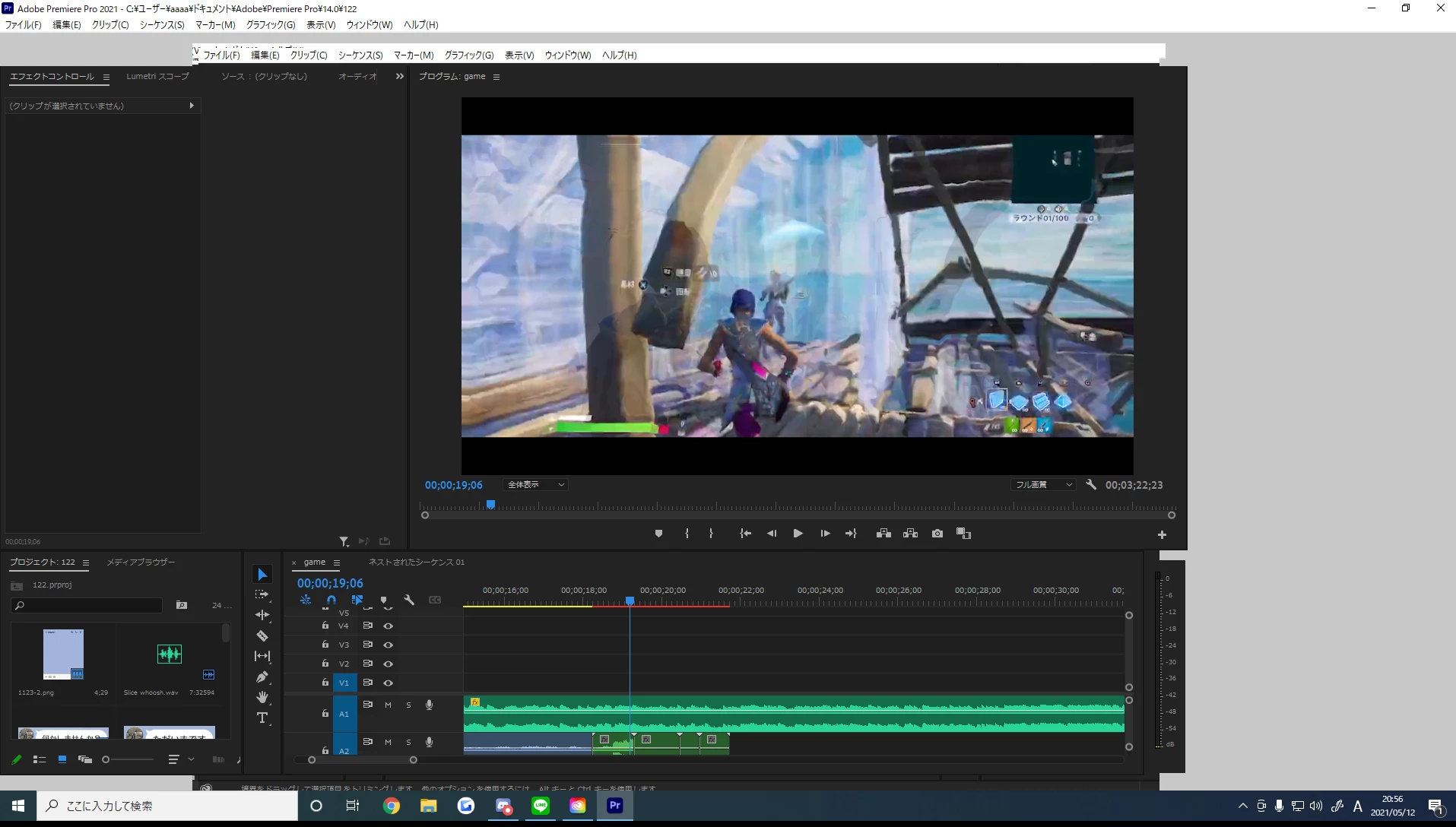Open the Comparison View in Program monitor
1456x827 pixels.
tap(964, 534)
